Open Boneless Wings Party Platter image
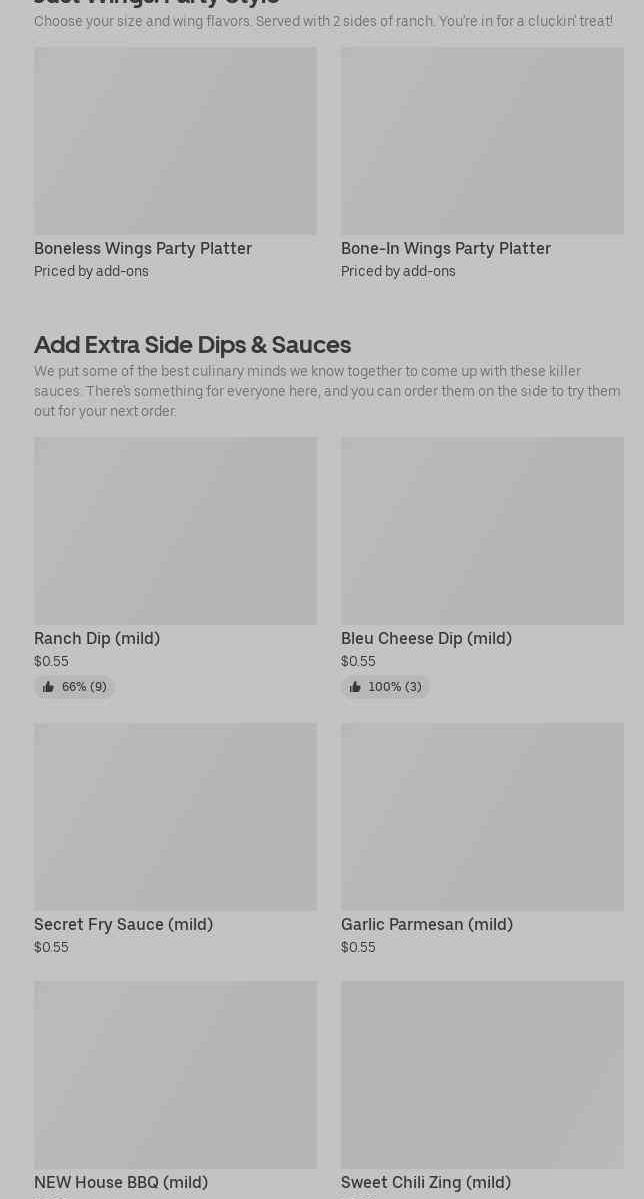This screenshot has height=1199, width=644. (x=175, y=141)
